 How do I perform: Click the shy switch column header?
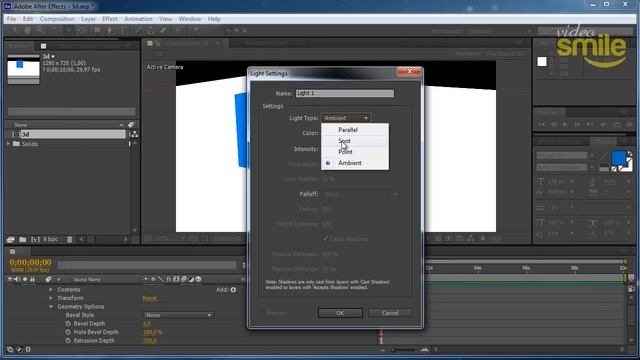146,279
